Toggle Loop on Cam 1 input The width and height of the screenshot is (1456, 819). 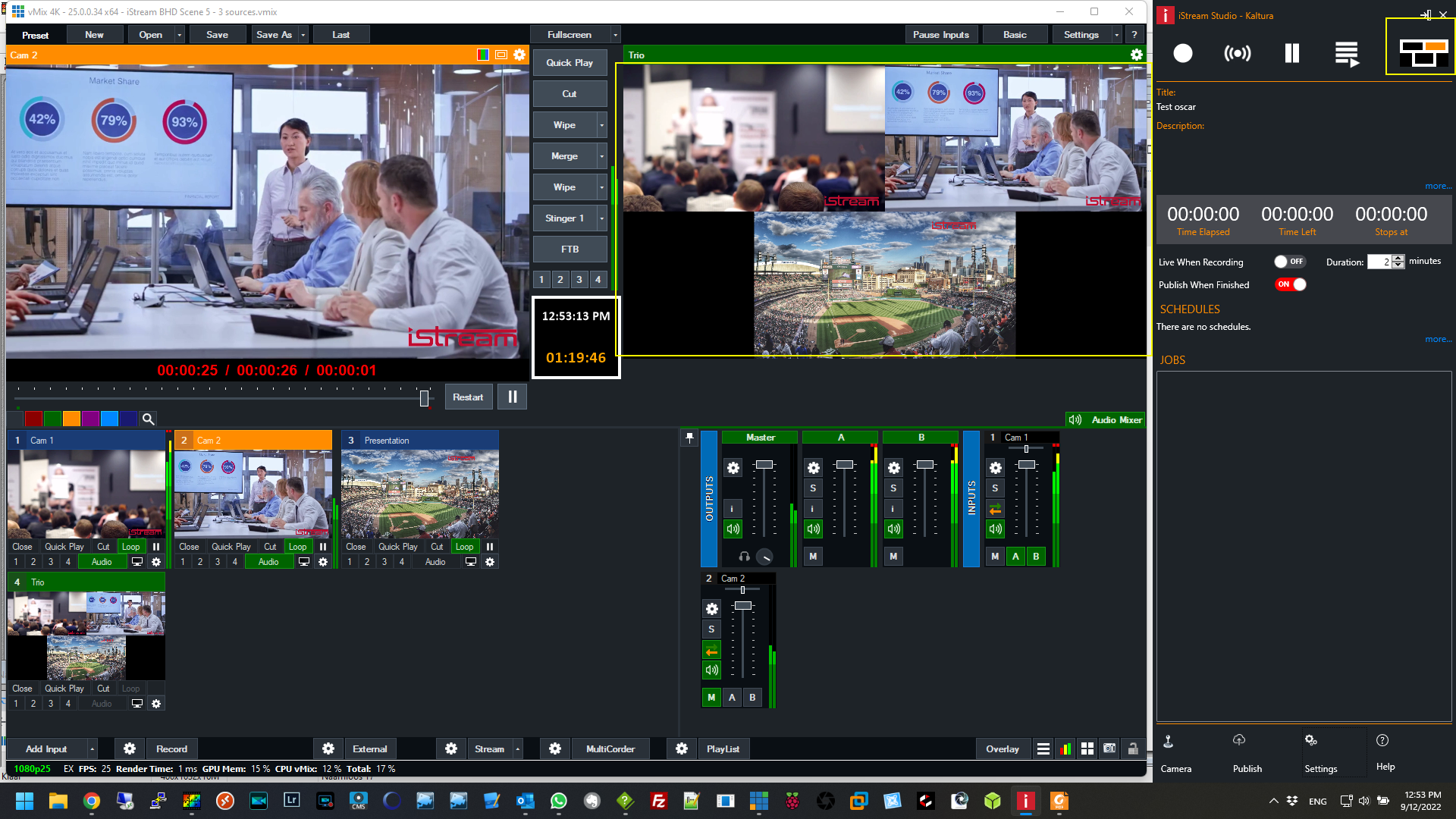(x=131, y=547)
